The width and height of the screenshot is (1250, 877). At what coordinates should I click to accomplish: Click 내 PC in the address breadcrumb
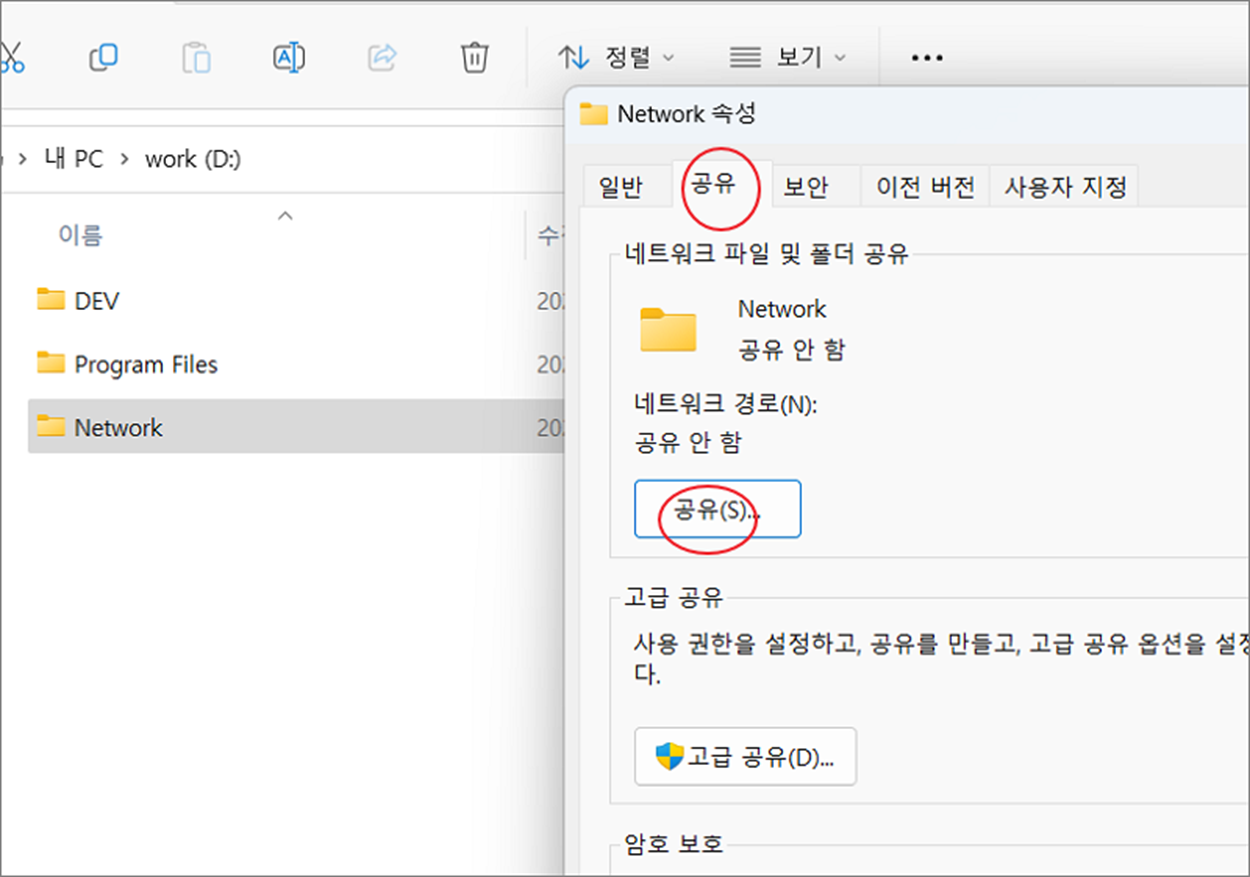tap(74, 159)
